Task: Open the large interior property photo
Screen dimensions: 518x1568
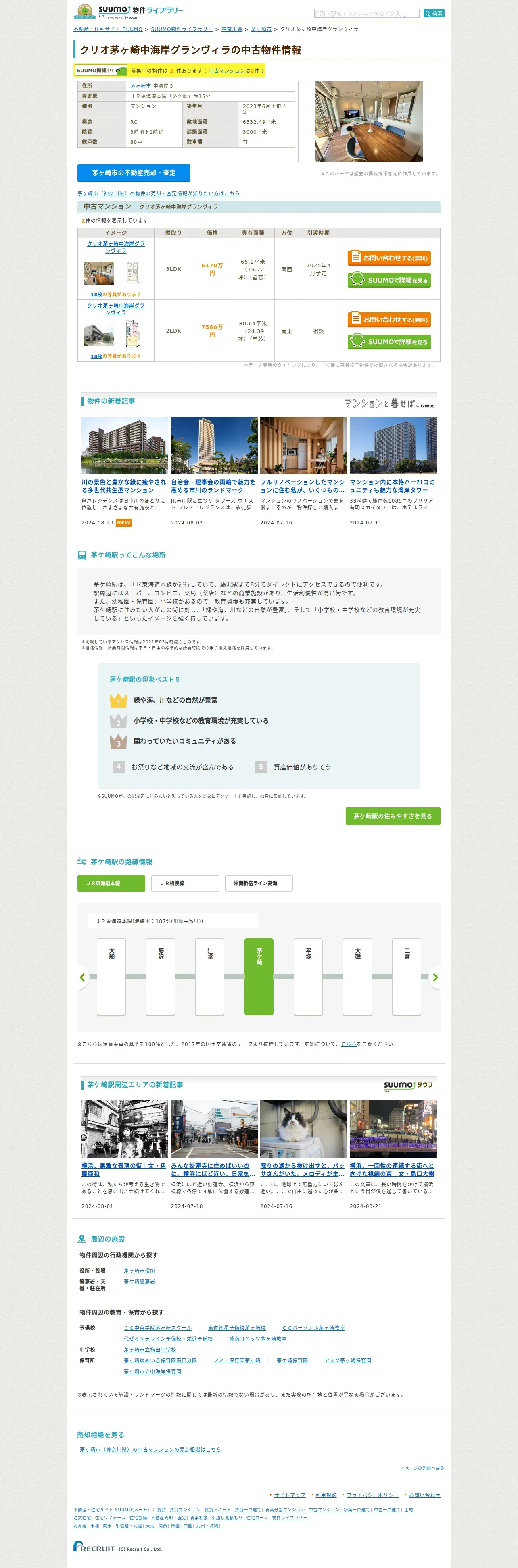Action: click(369, 122)
